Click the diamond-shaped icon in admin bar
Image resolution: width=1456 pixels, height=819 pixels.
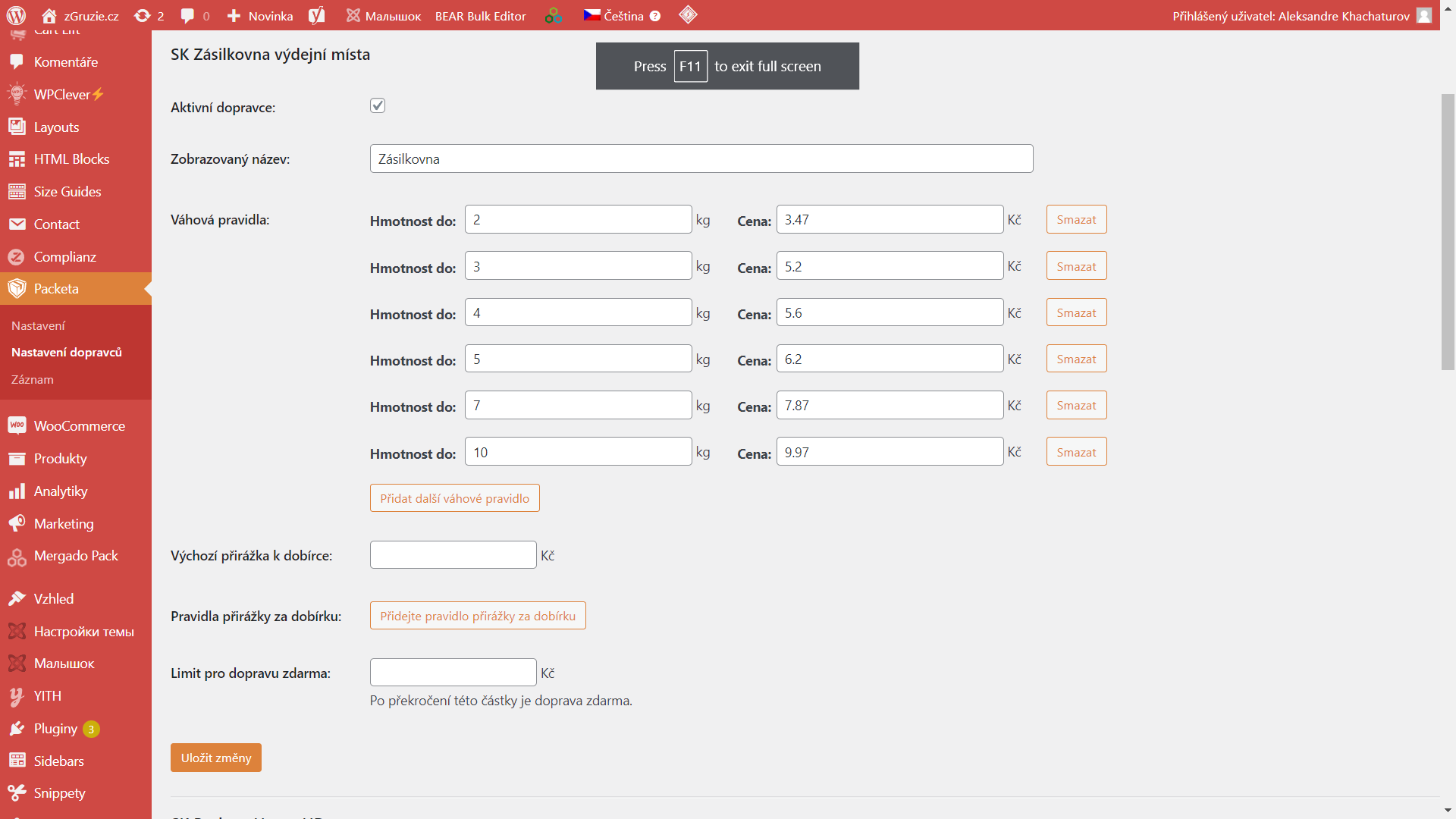pyautogui.click(x=688, y=15)
